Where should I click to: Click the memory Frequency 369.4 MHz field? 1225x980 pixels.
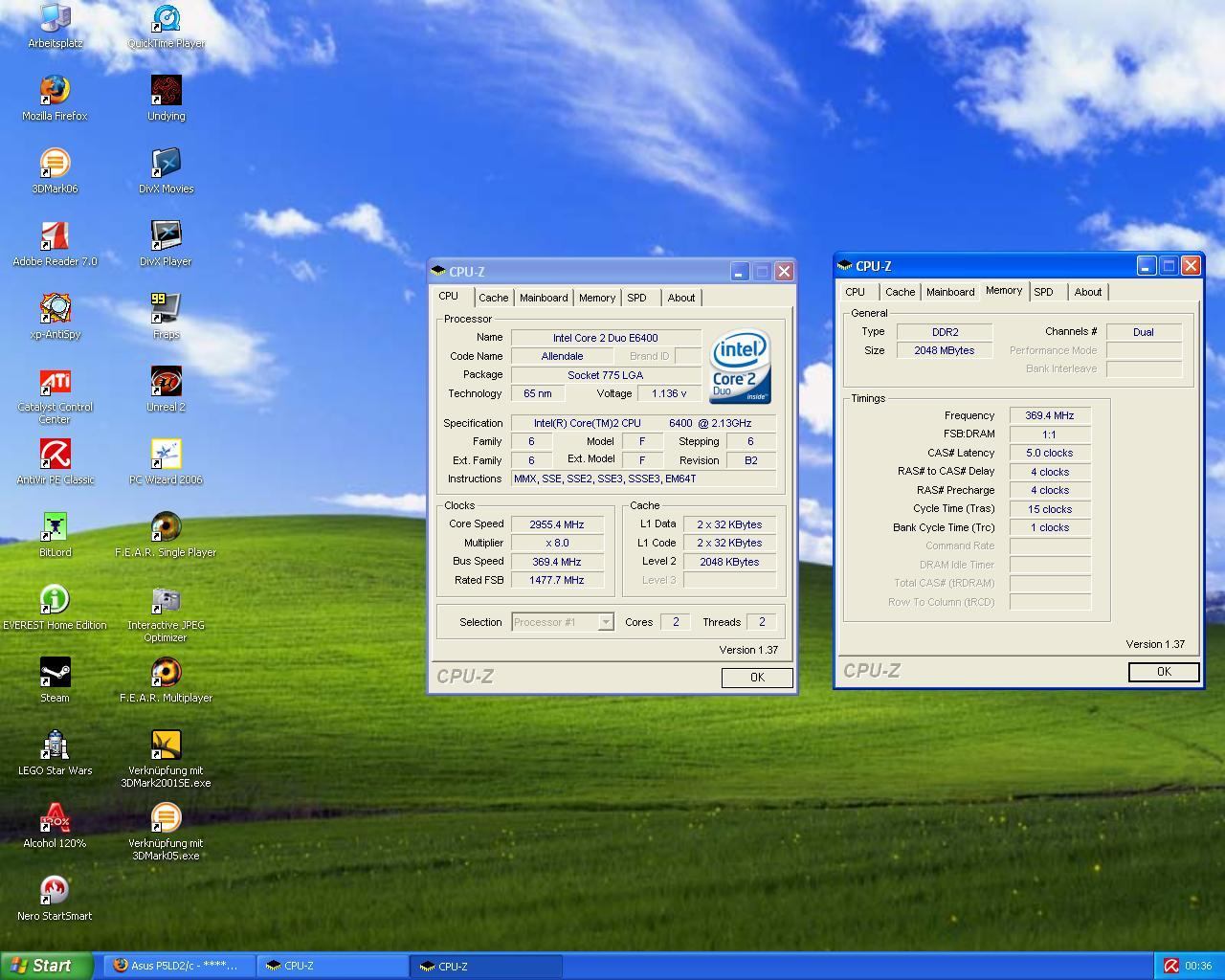[x=1050, y=415]
